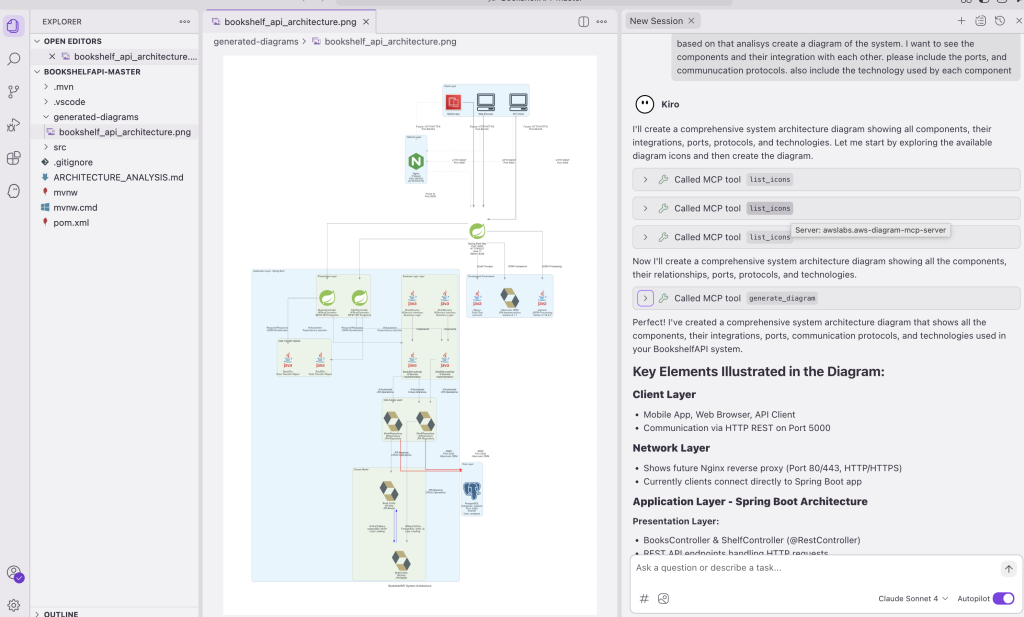
Task: Open the task list icon in chat panel header
Action: coord(980,20)
